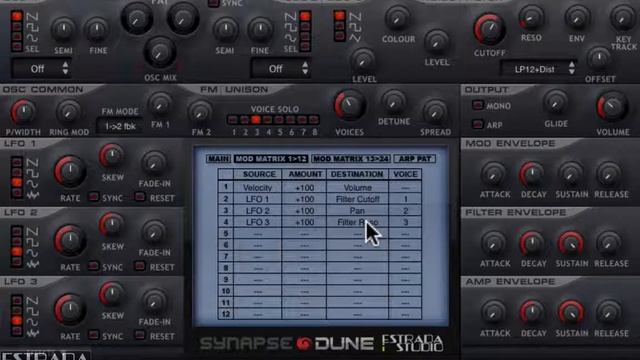Switch to the MAIN tab

(218, 159)
